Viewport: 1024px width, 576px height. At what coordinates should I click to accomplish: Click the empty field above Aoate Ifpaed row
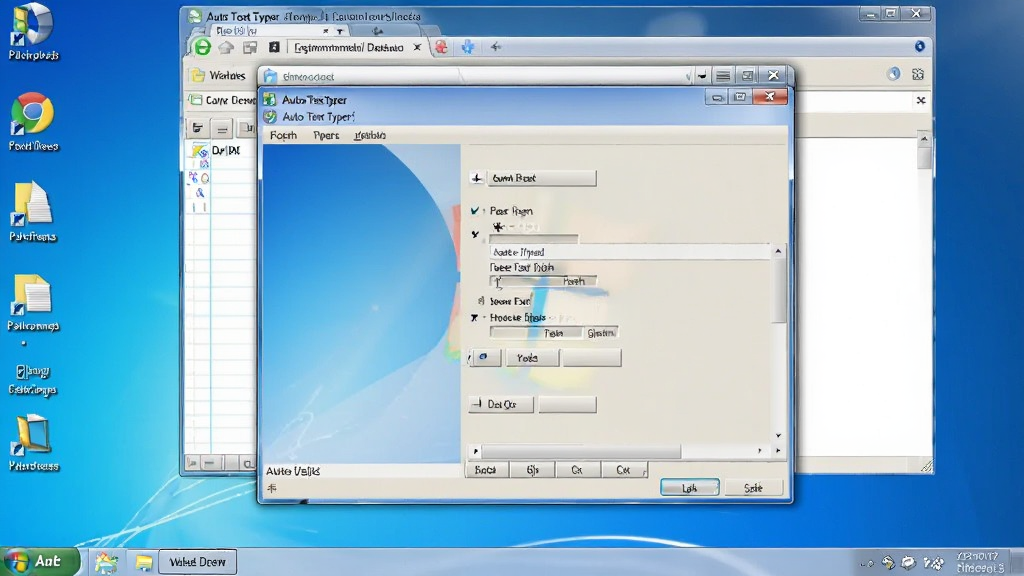tap(534, 239)
